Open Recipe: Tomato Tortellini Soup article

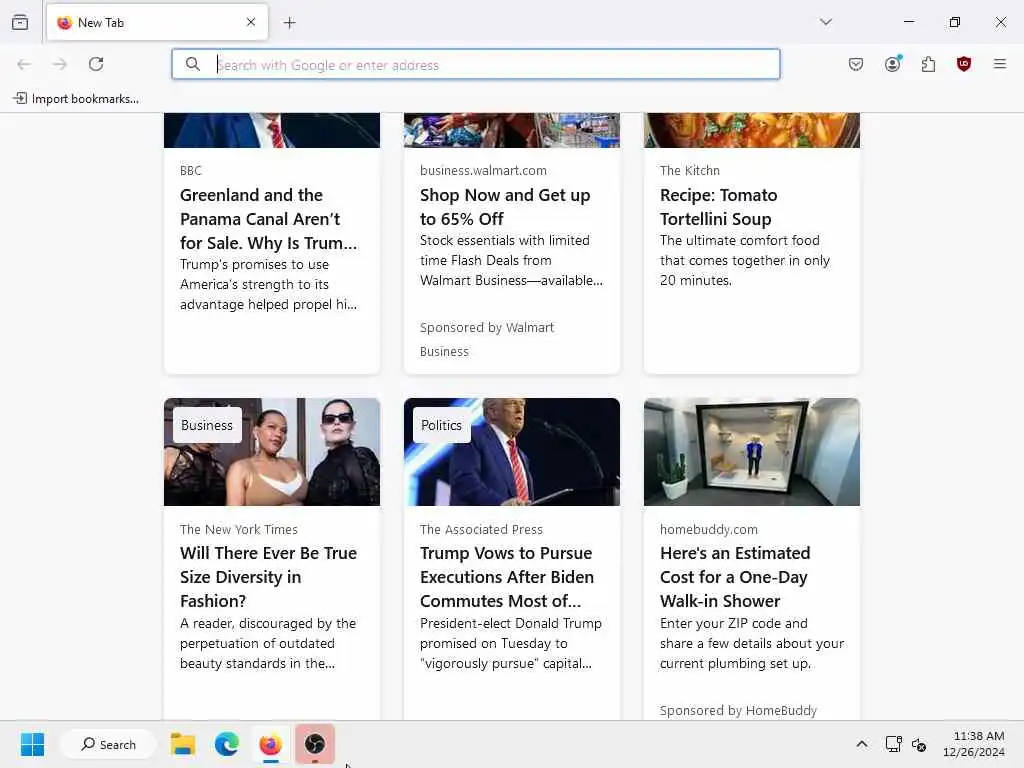click(x=718, y=206)
